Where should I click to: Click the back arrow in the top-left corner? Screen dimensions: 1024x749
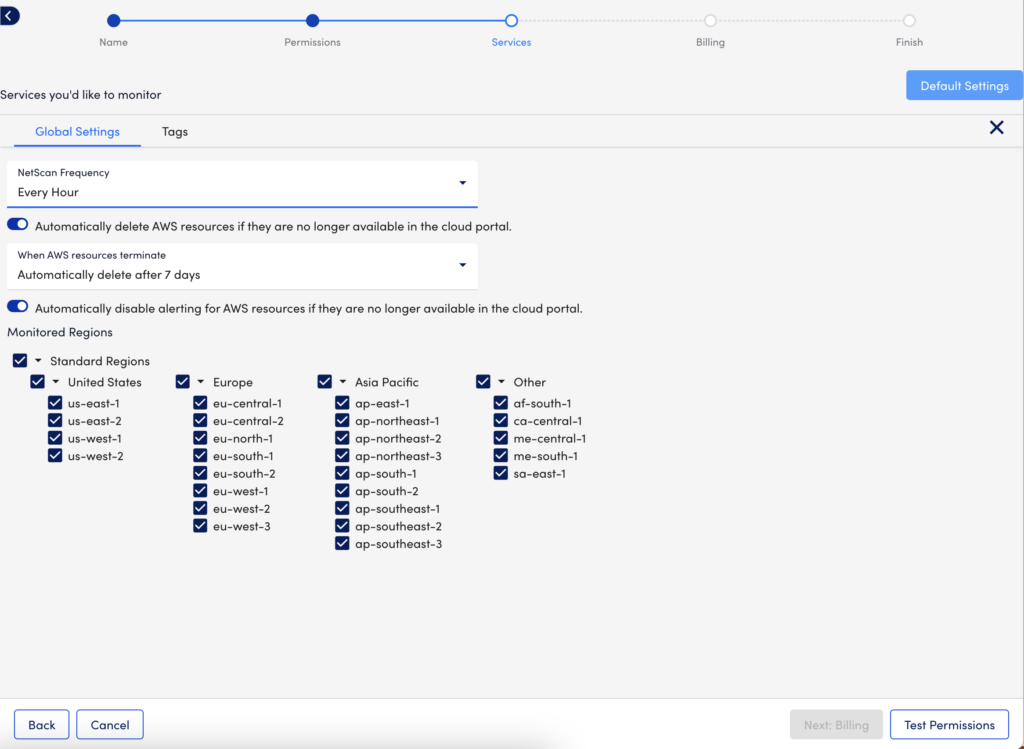click(10, 16)
